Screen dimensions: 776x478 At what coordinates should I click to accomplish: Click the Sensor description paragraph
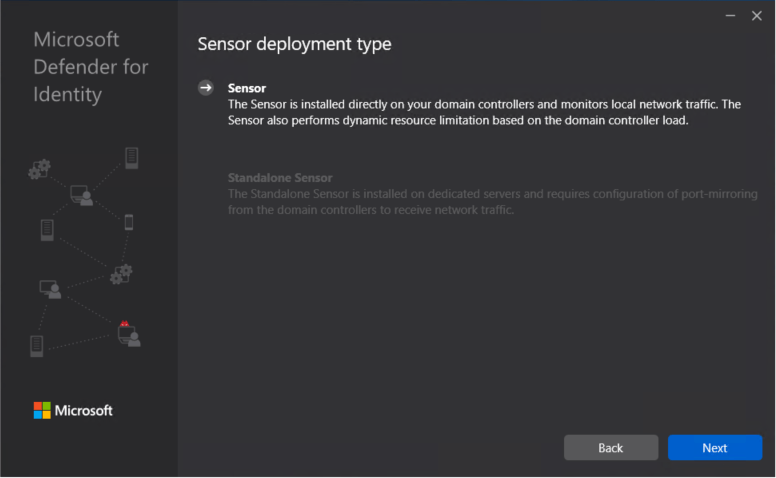pyautogui.click(x=470, y=112)
